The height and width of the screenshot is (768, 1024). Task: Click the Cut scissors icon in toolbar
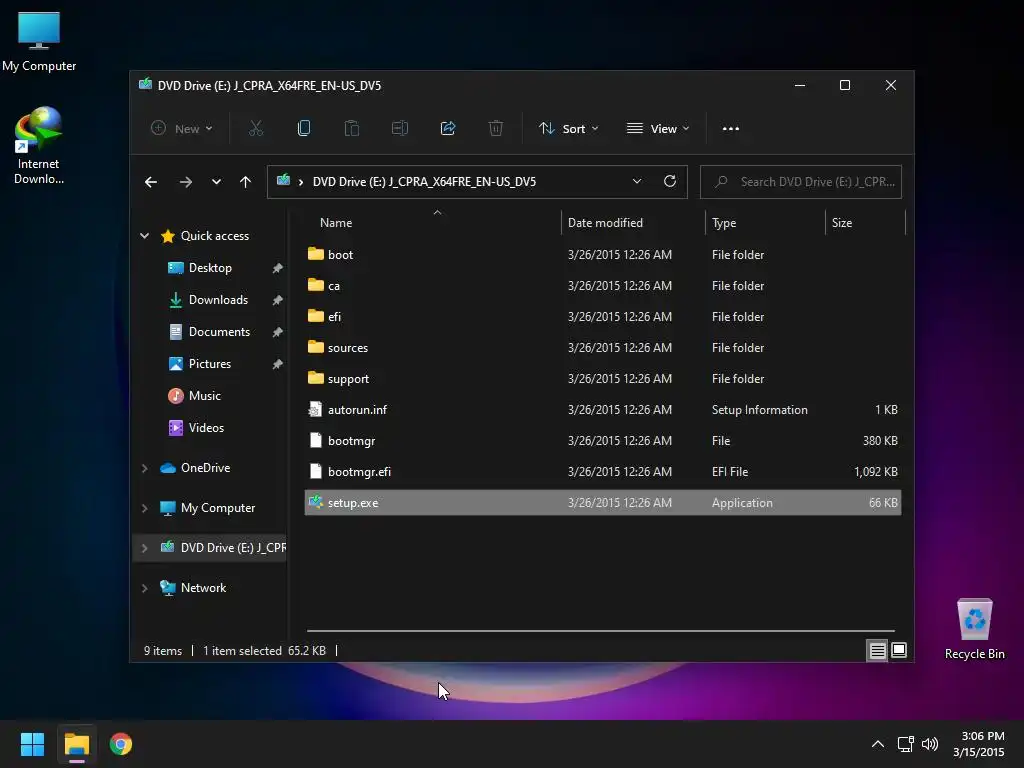click(x=256, y=129)
